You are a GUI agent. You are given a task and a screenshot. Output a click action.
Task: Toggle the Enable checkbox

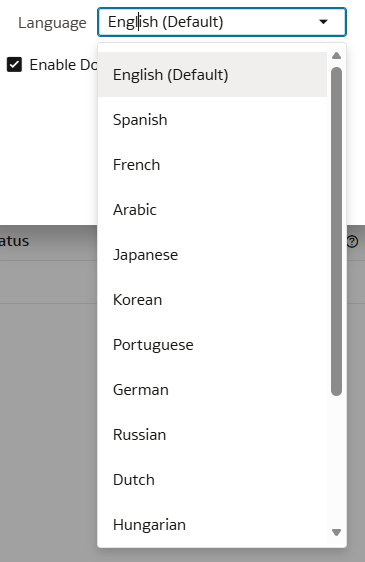tap(14, 65)
